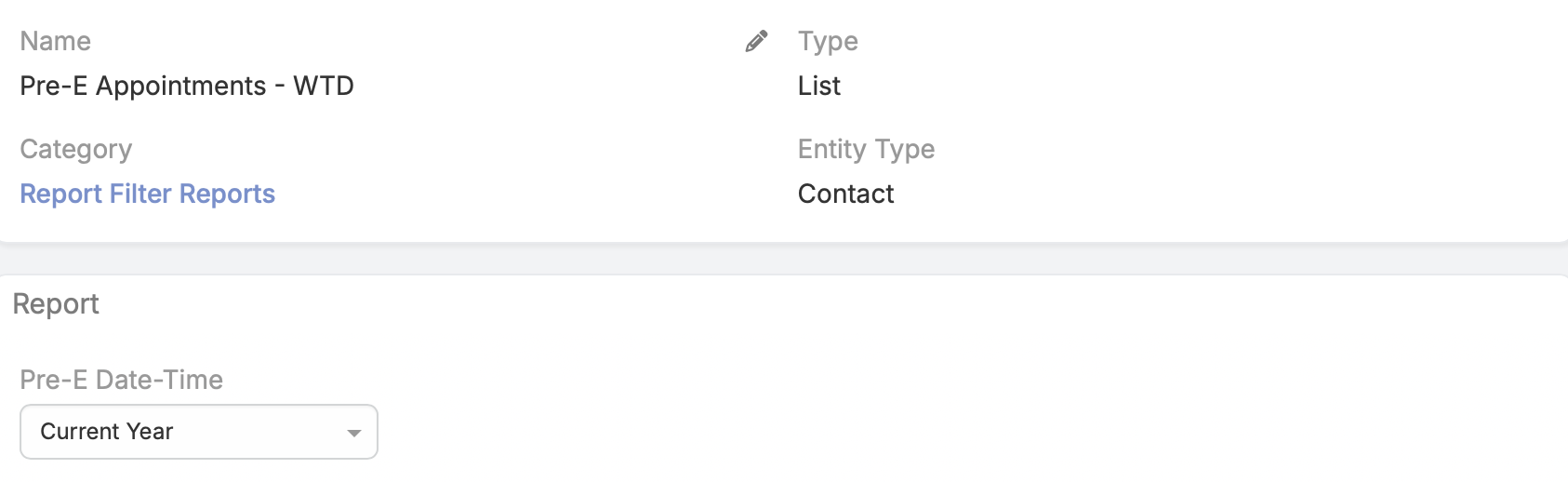The width and height of the screenshot is (1568, 482).
Task: Click the 'Entity Type' field label
Action: pos(866,149)
